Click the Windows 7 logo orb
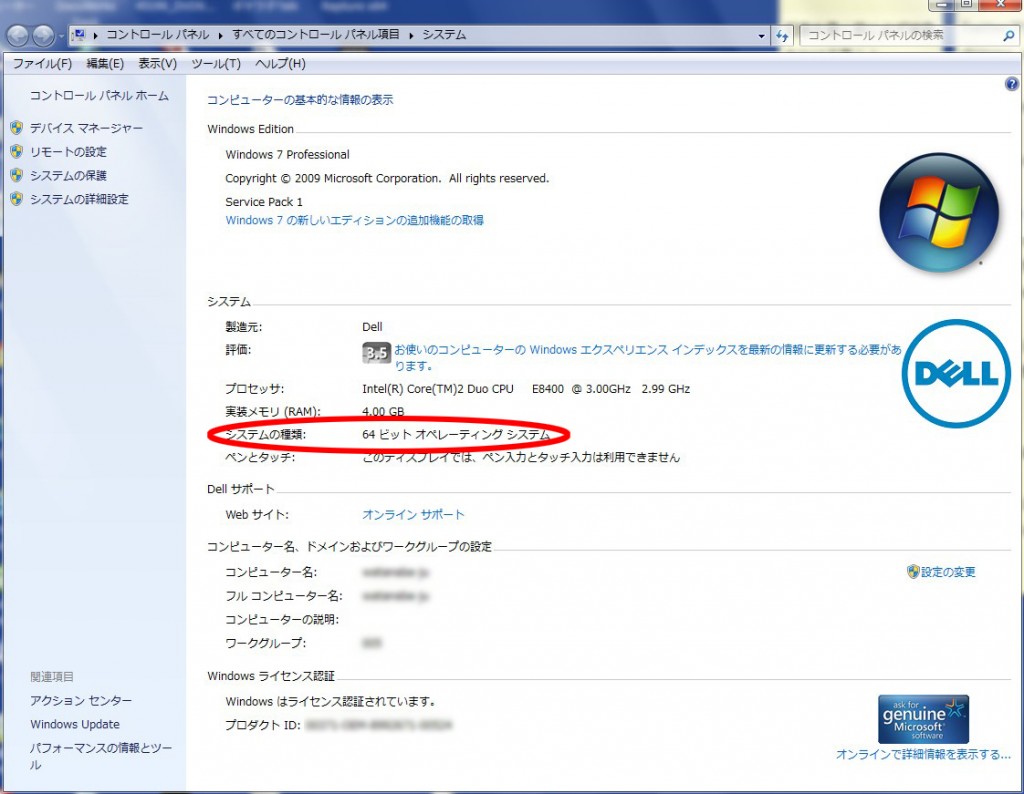Screen dimensions: 1024x794 tap(939, 212)
